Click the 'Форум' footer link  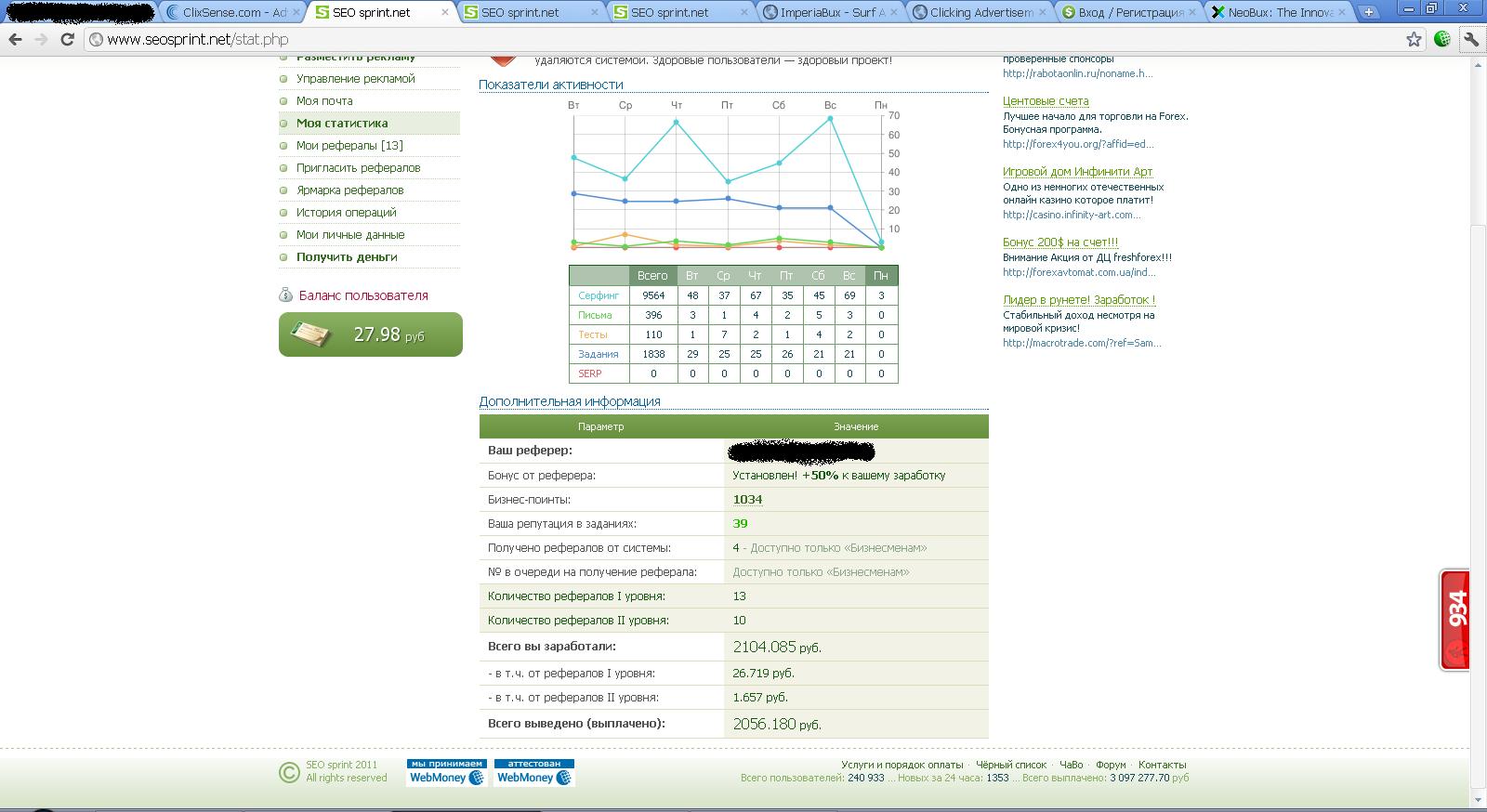pyautogui.click(x=1111, y=765)
